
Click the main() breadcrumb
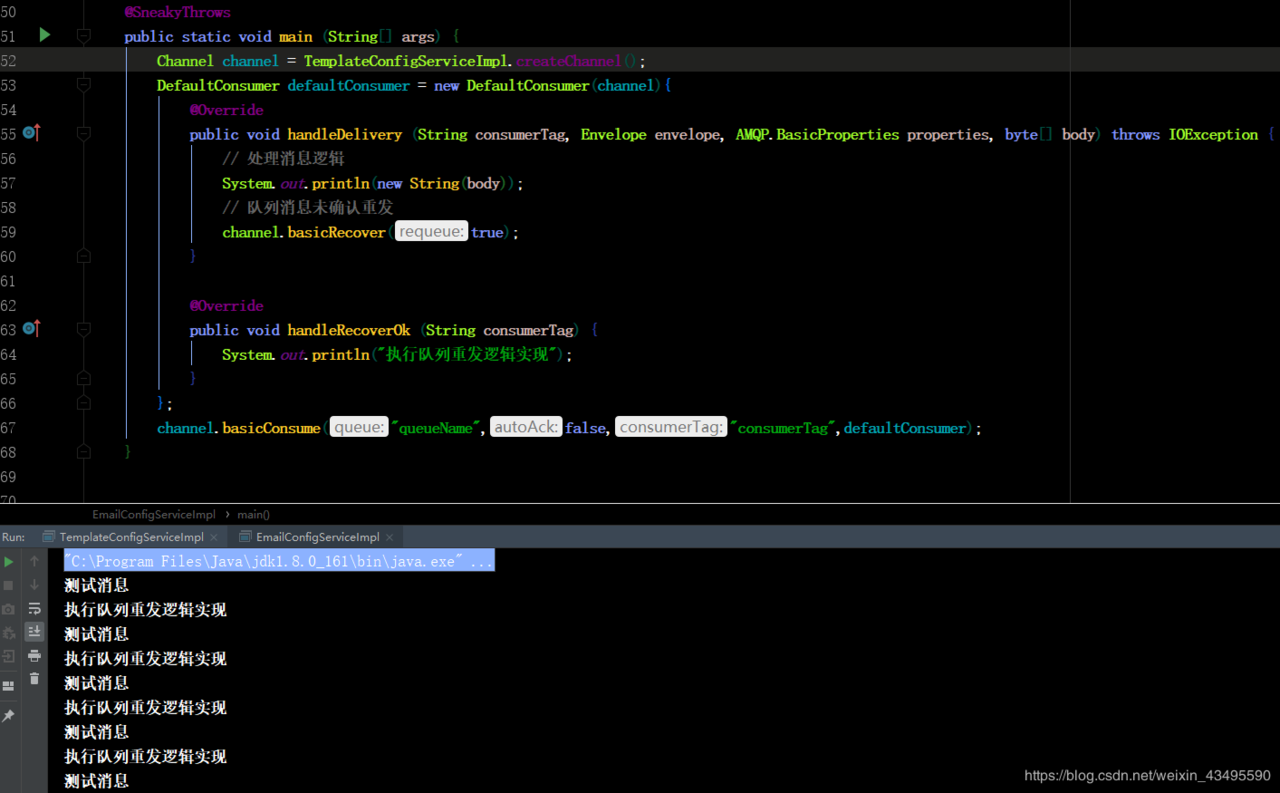[253, 514]
